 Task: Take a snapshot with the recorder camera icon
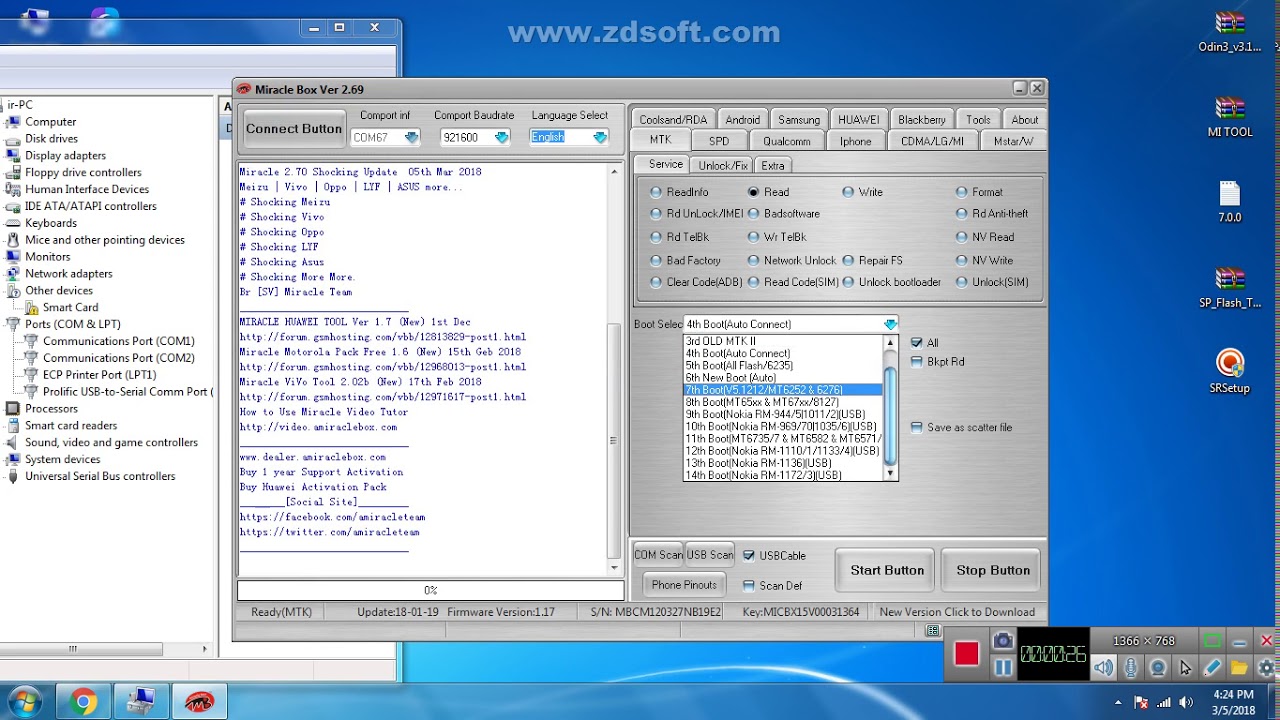click(1003, 641)
